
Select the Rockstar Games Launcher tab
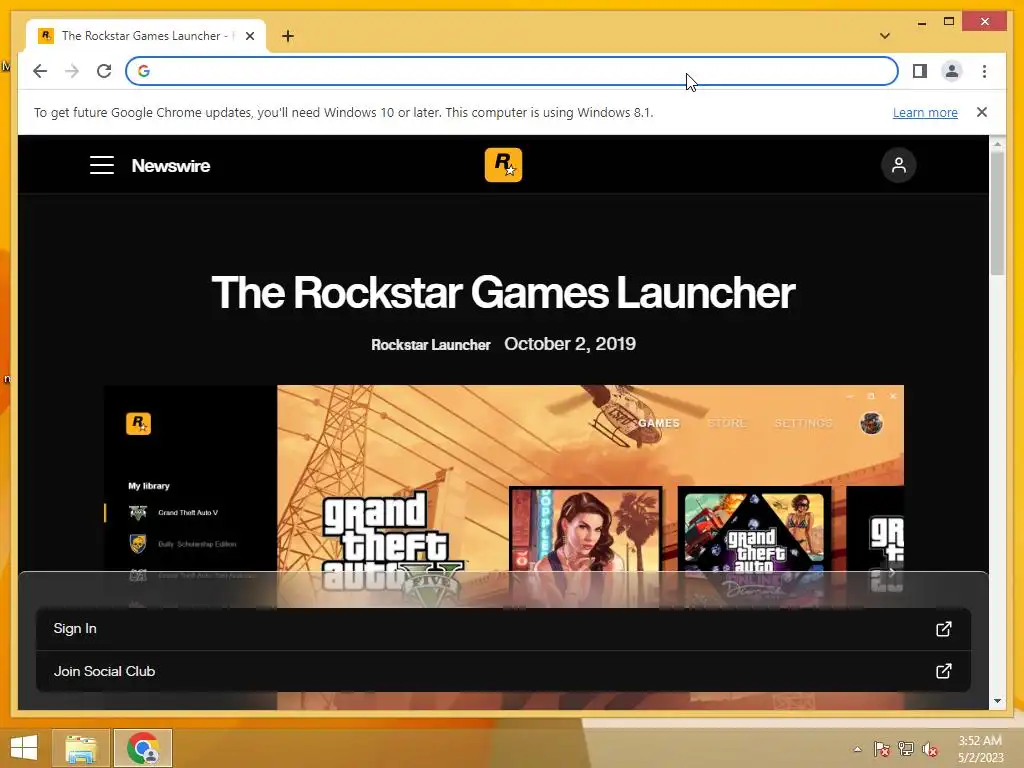(146, 36)
